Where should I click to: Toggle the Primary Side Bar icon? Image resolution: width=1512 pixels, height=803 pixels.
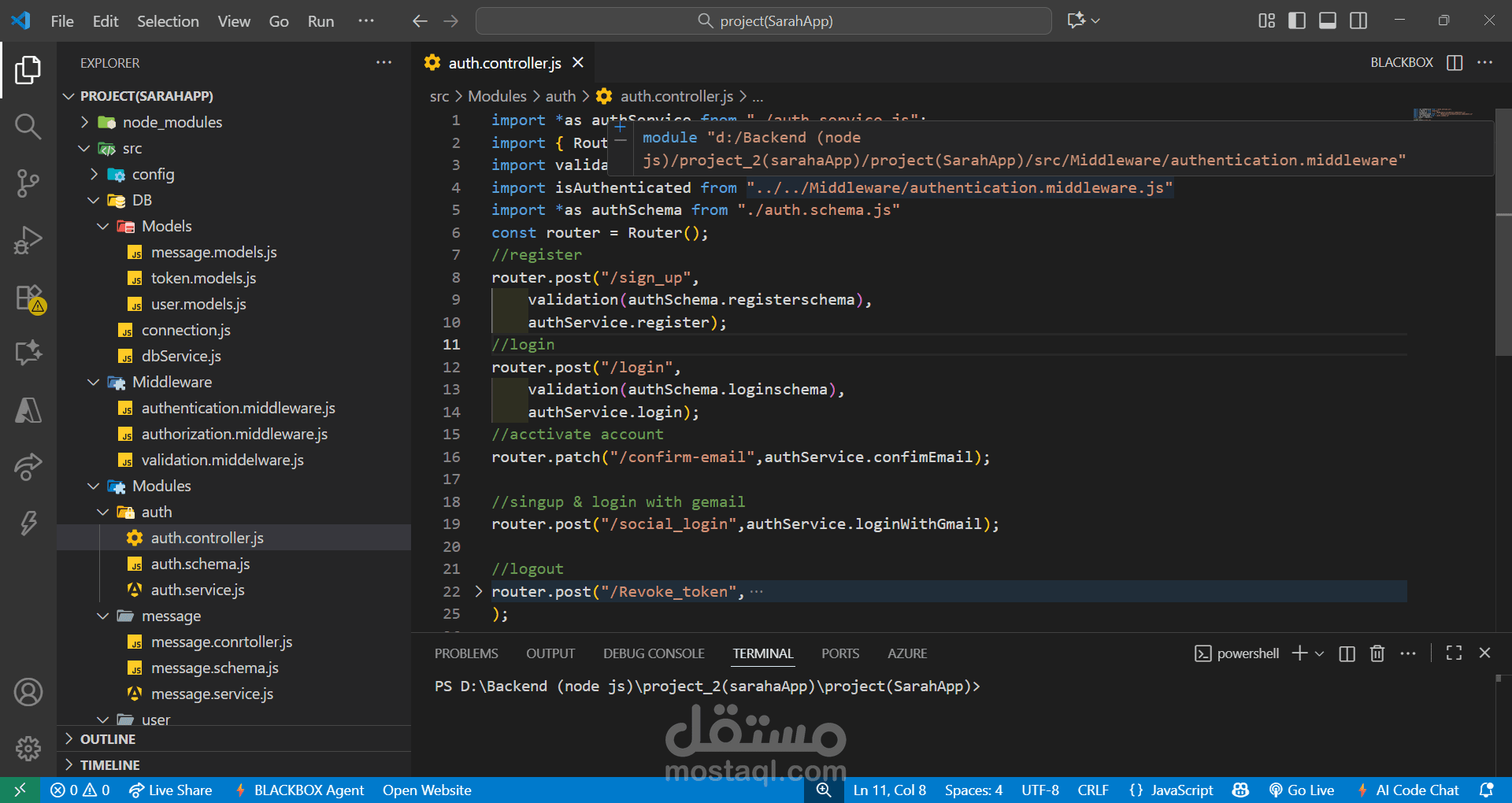click(1296, 20)
